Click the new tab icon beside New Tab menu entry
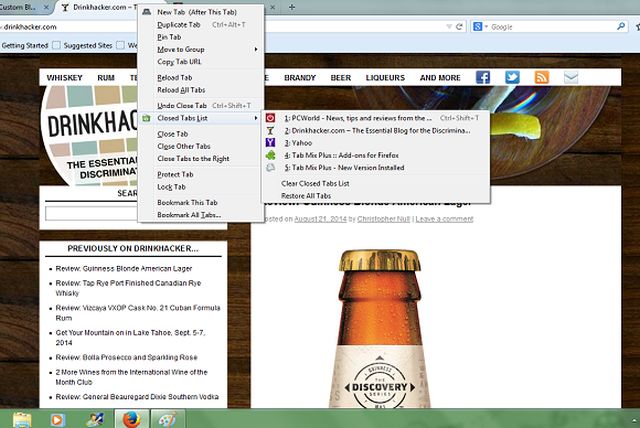Screen dimensions: 640x428 147,12
